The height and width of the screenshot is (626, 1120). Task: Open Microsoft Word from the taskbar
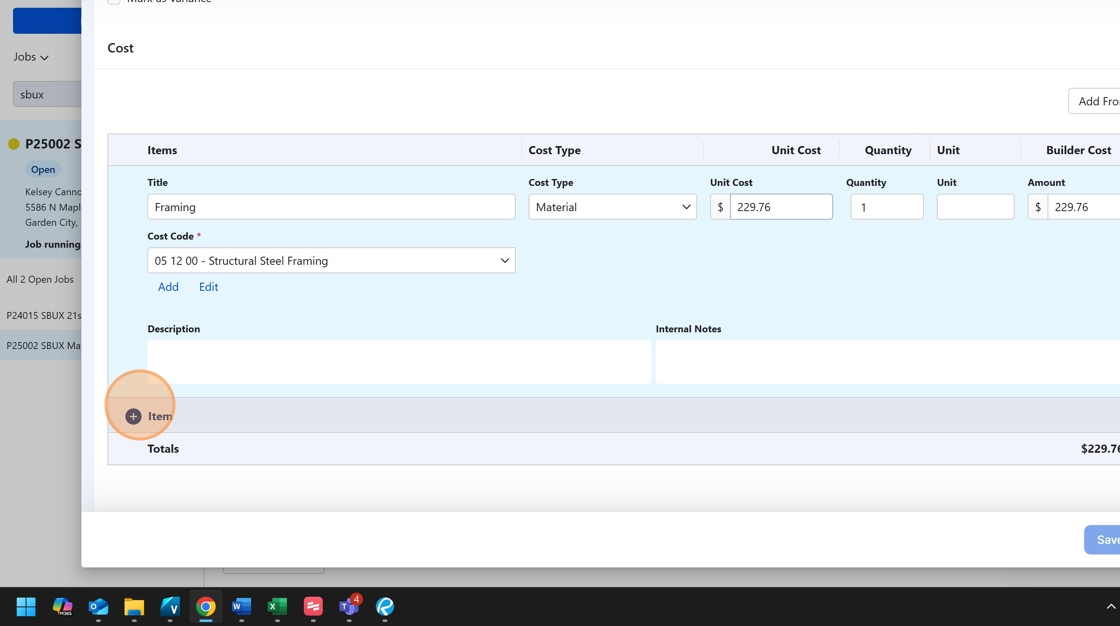(241, 606)
